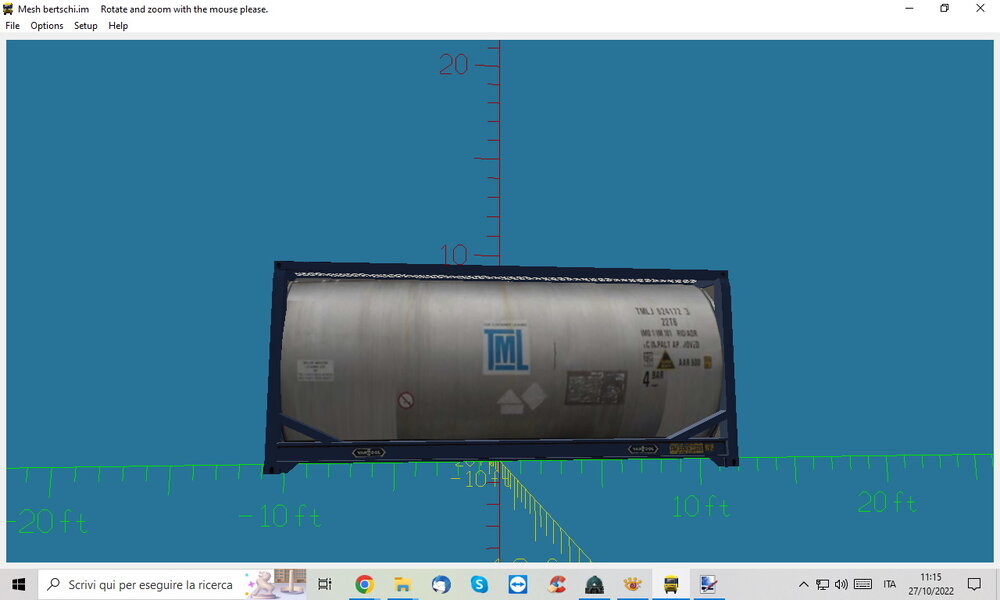
Task: Open network status in the system tray
Action: (x=823, y=584)
